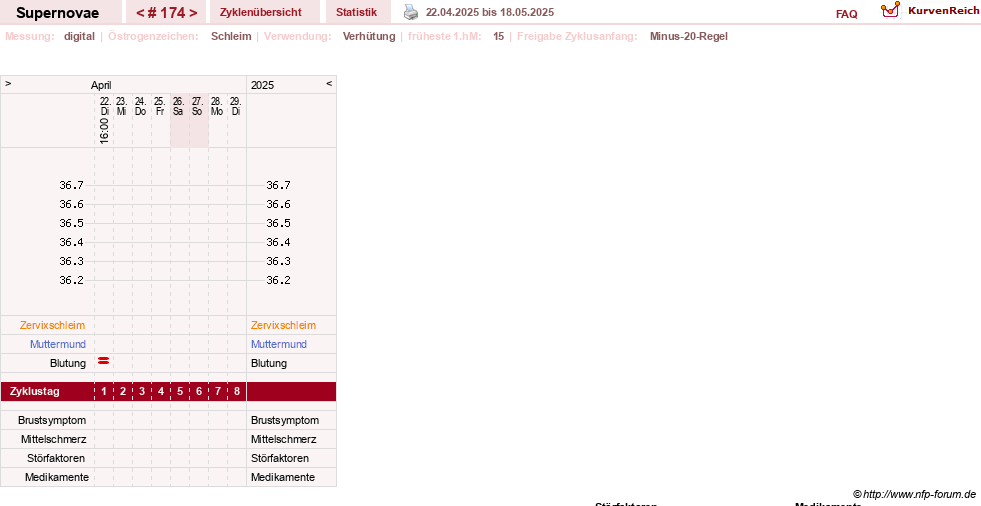Click cycle day 6 in Zyklustag row

[x=199, y=392]
